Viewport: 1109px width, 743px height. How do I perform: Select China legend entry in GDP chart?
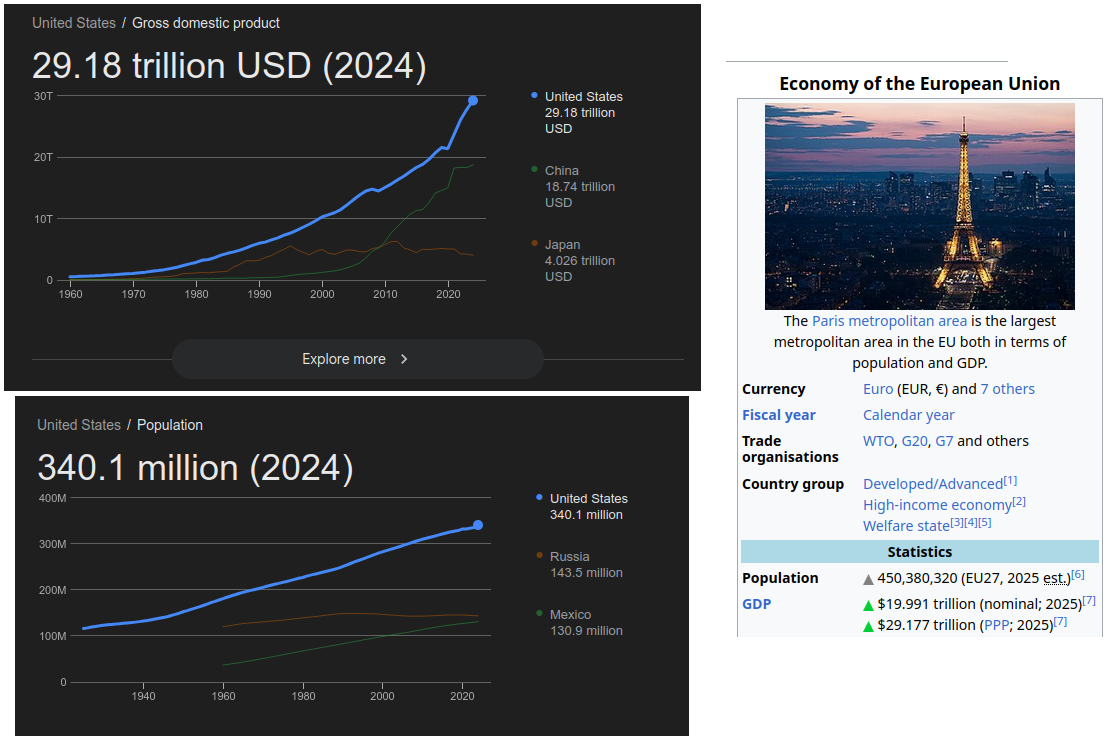point(579,187)
